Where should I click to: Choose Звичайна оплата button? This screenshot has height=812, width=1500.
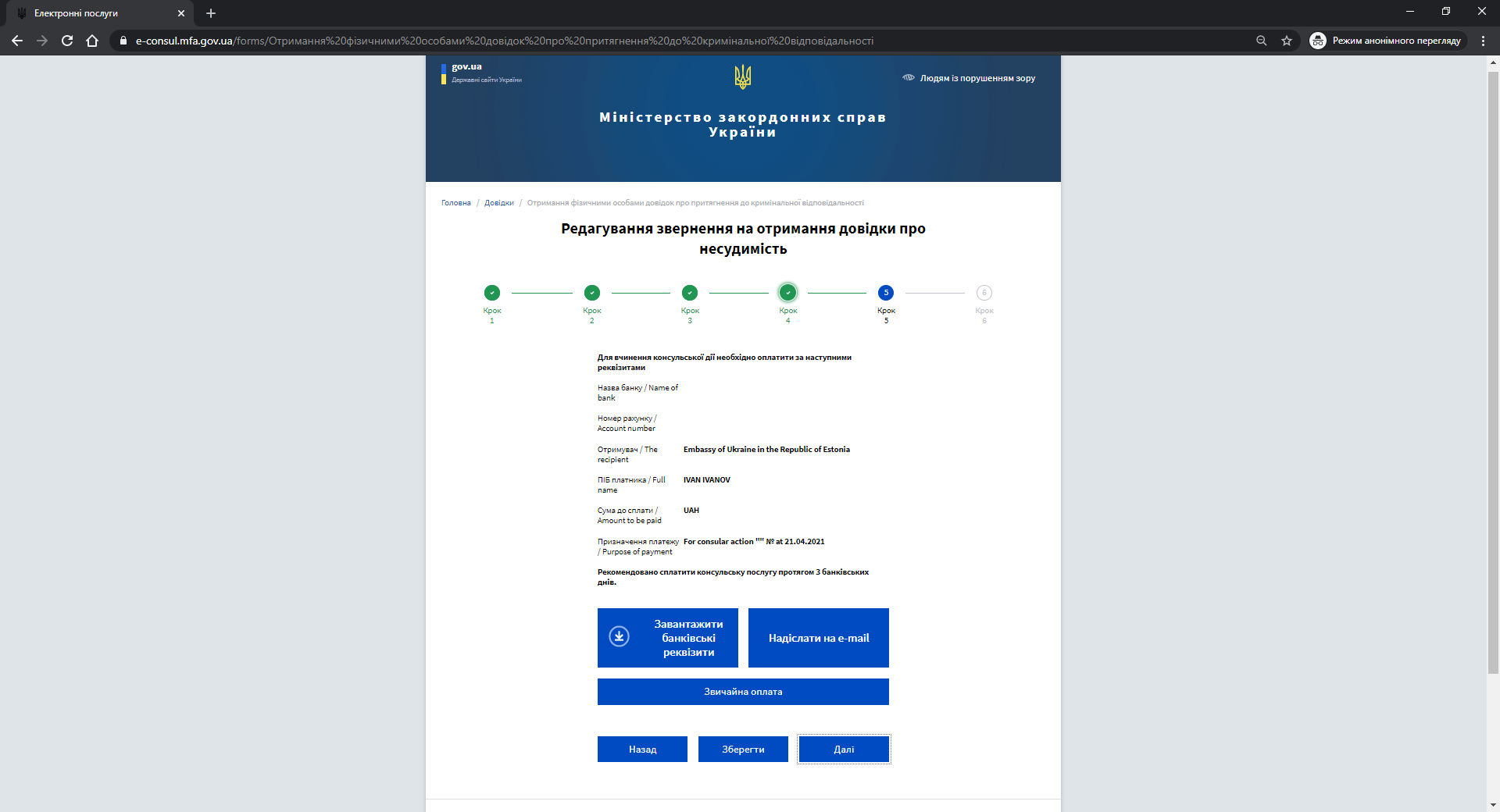[x=743, y=692]
